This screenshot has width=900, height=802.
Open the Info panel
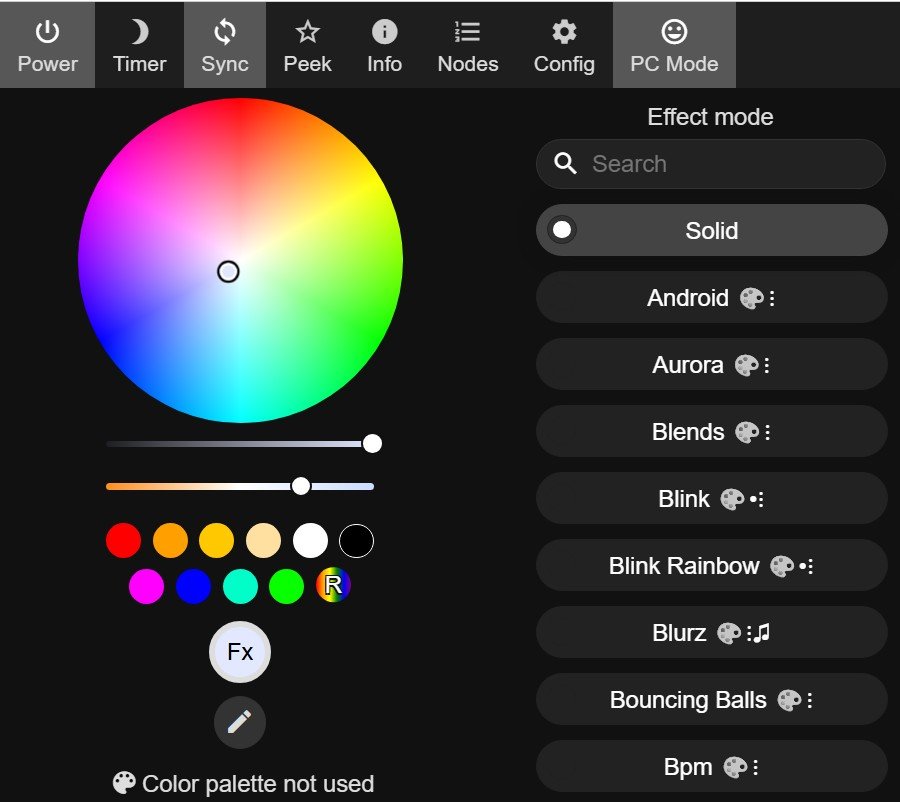pyautogui.click(x=384, y=46)
